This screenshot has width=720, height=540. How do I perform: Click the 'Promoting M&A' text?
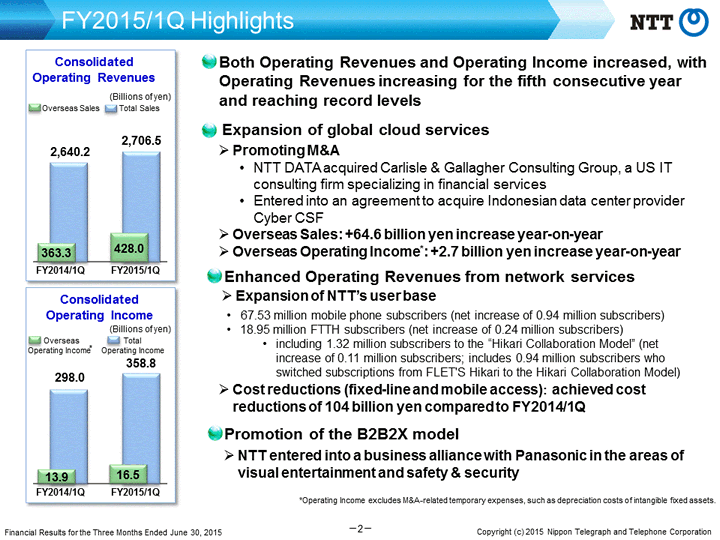pyautogui.click(x=286, y=150)
